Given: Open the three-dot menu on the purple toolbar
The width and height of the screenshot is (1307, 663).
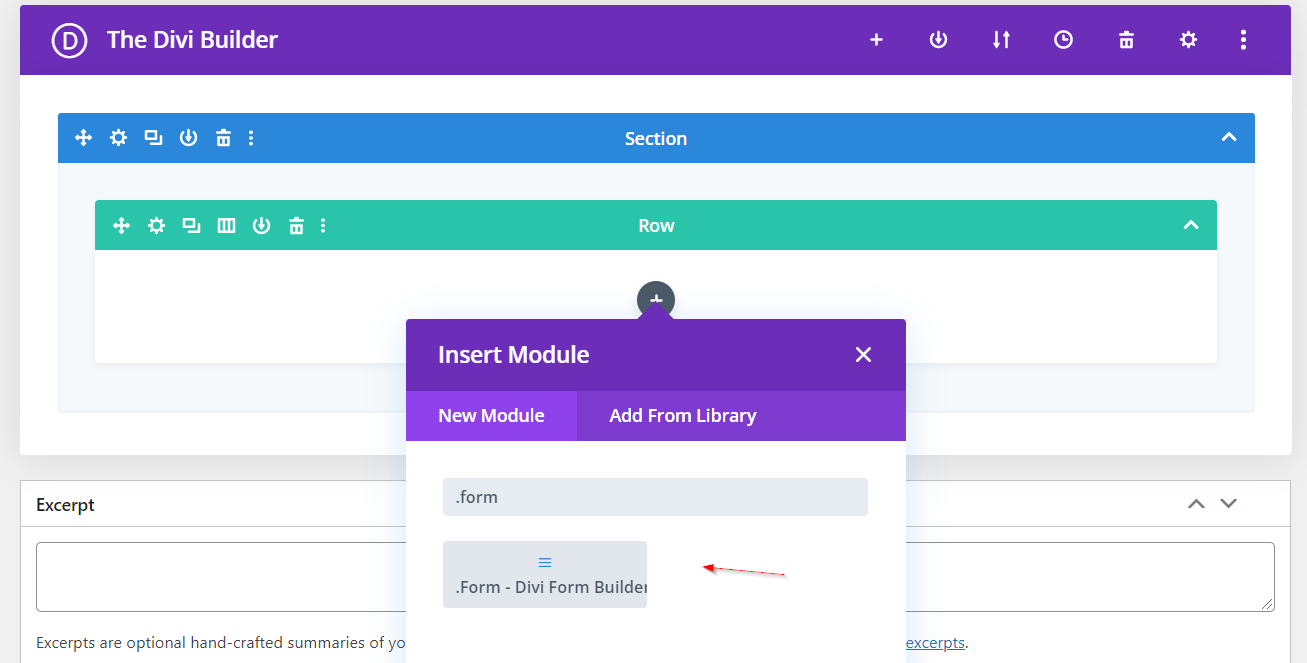Looking at the screenshot, I should [x=1243, y=40].
